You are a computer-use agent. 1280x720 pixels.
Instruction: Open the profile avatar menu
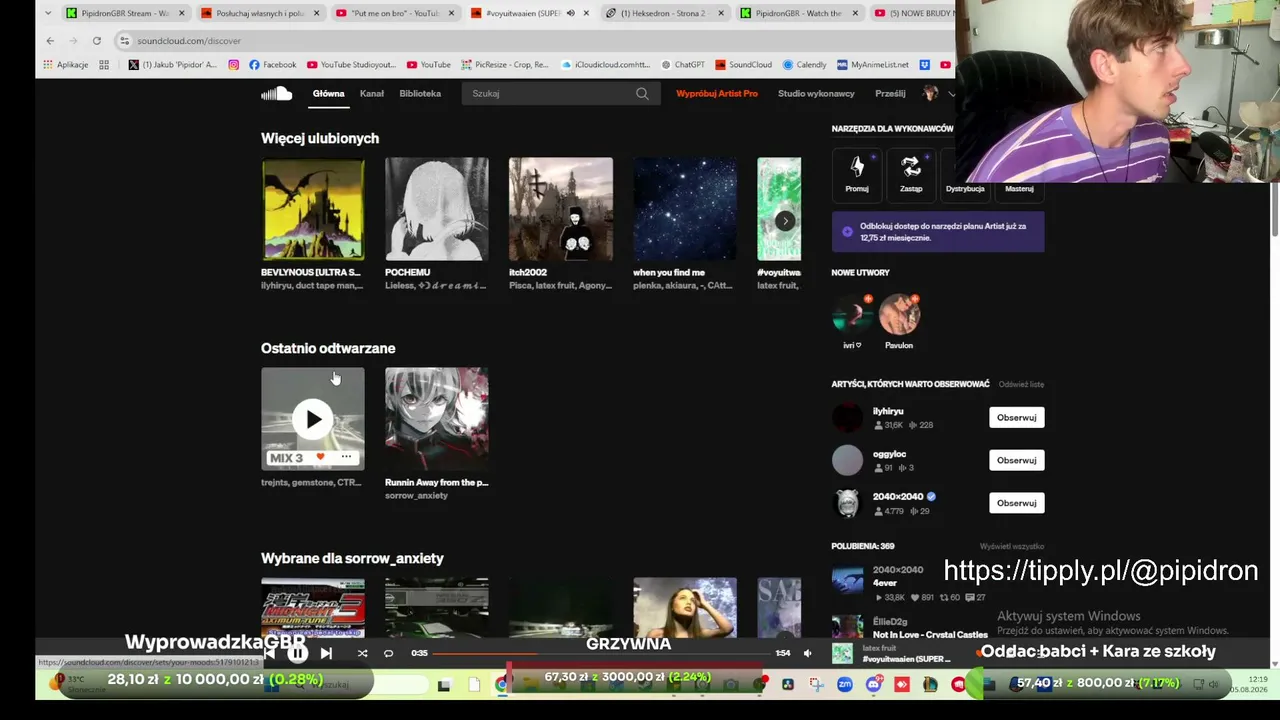pyautogui.click(x=930, y=94)
